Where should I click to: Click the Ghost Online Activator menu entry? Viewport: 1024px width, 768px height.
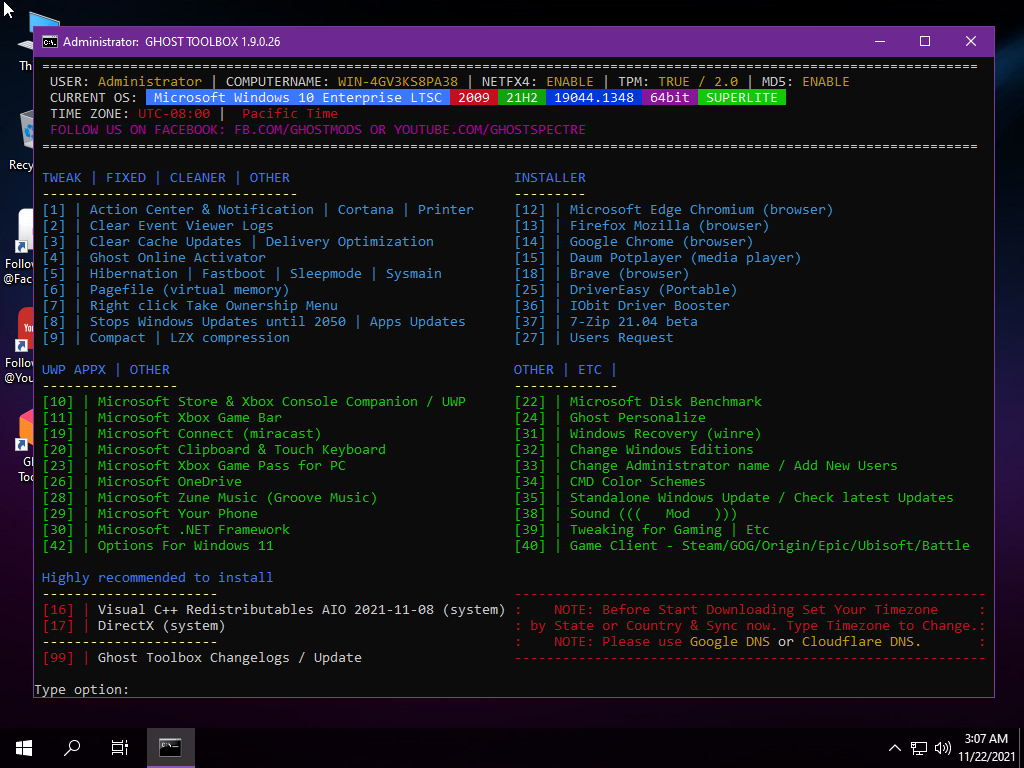point(177,258)
